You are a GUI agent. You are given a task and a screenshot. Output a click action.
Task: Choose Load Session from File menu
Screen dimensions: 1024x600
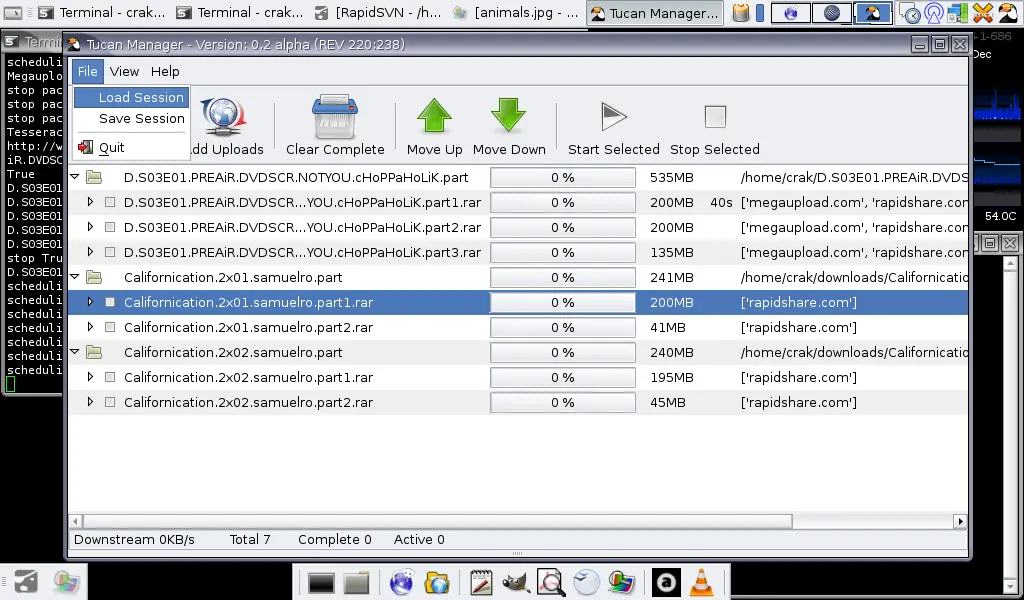pos(131,97)
